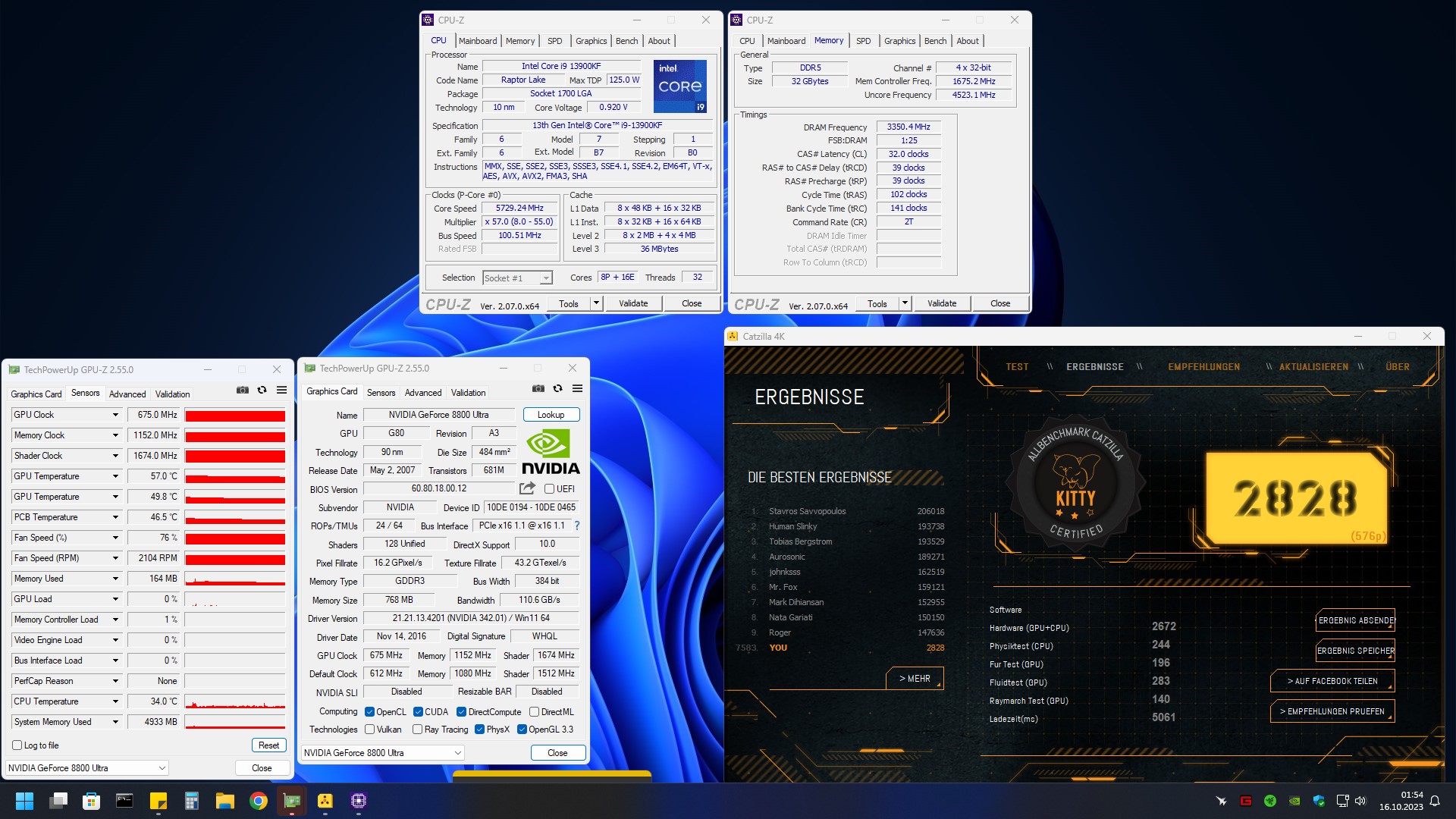Click refresh icon in GPU-Z Sensors window
The width and height of the screenshot is (1456, 819).
tap(262, 391)
